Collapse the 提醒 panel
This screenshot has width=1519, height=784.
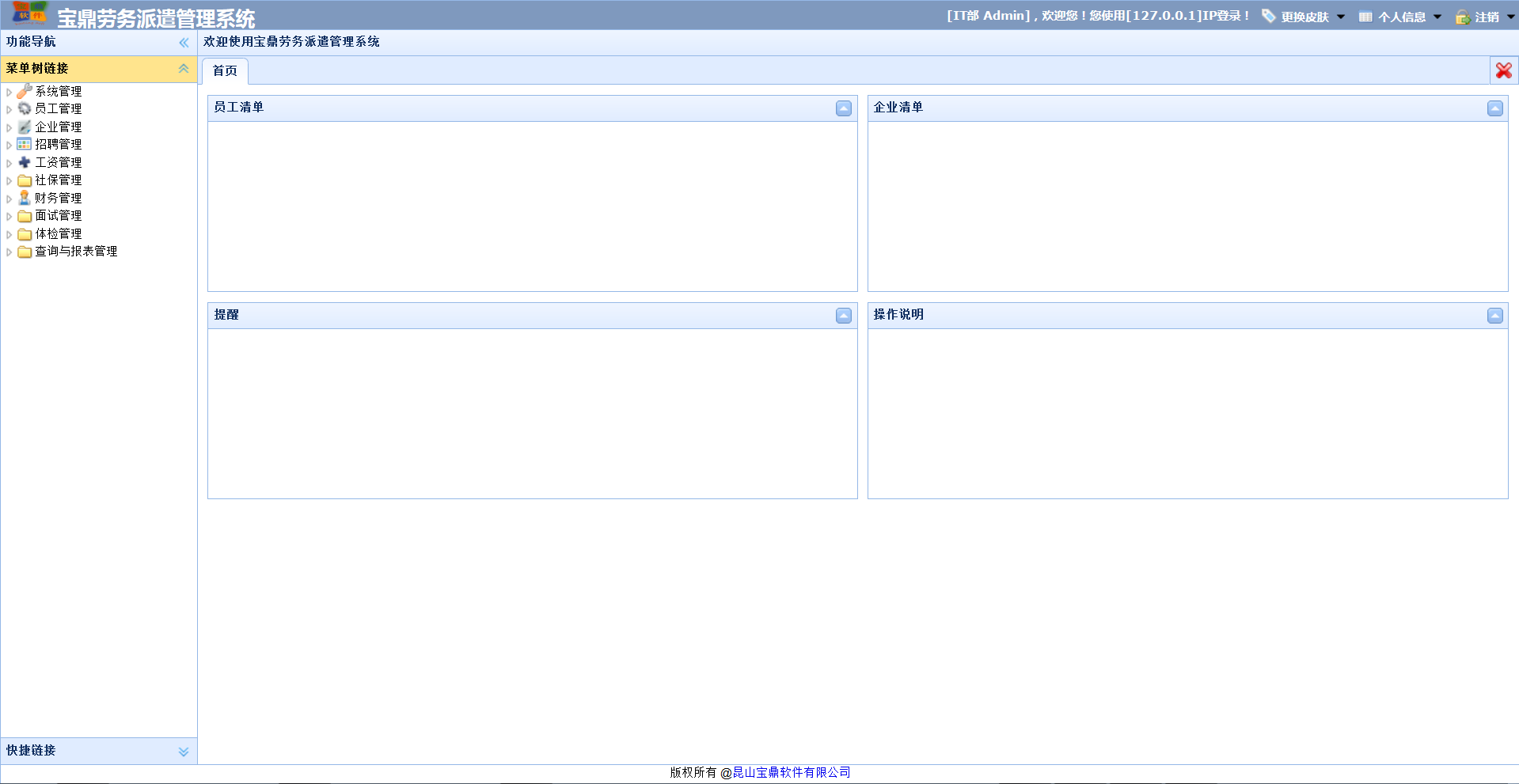(844, 316)
